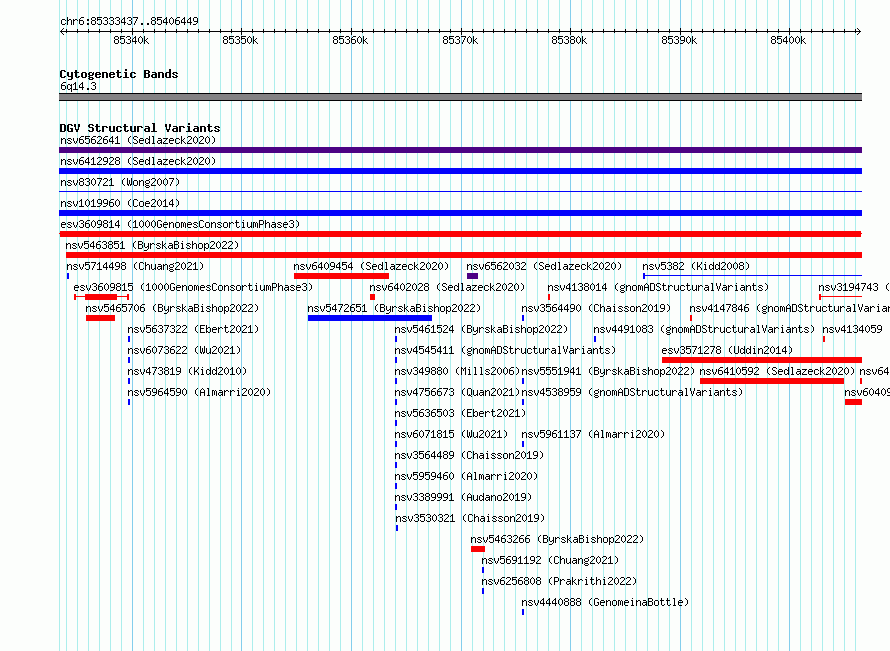This screenshot has width=890, height=651.
Task: Click the DGV Structural Variants track title
Action: pyautogui.click(x=140, y=128)
